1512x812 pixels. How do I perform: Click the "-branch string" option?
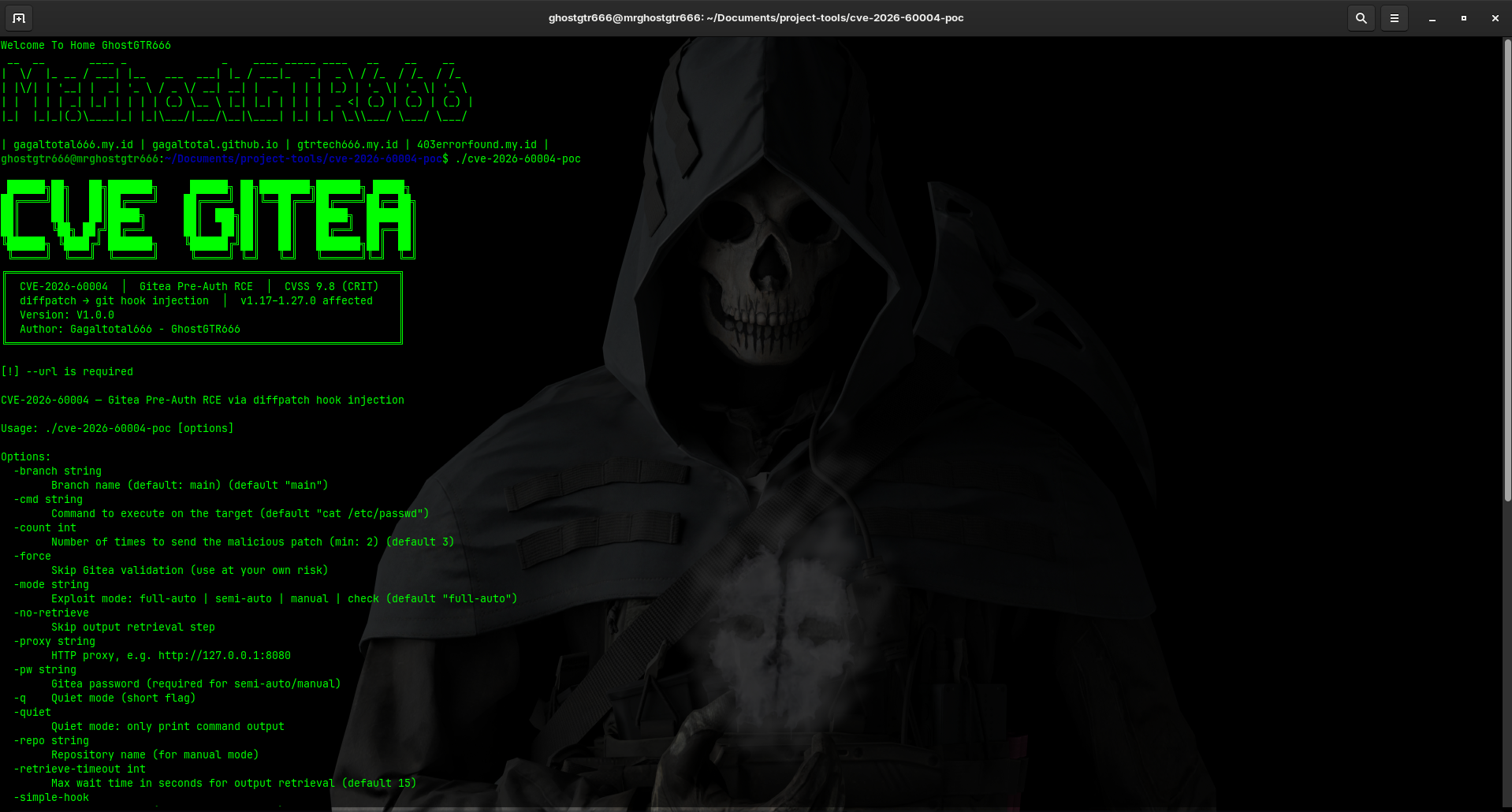pos(58,471)
